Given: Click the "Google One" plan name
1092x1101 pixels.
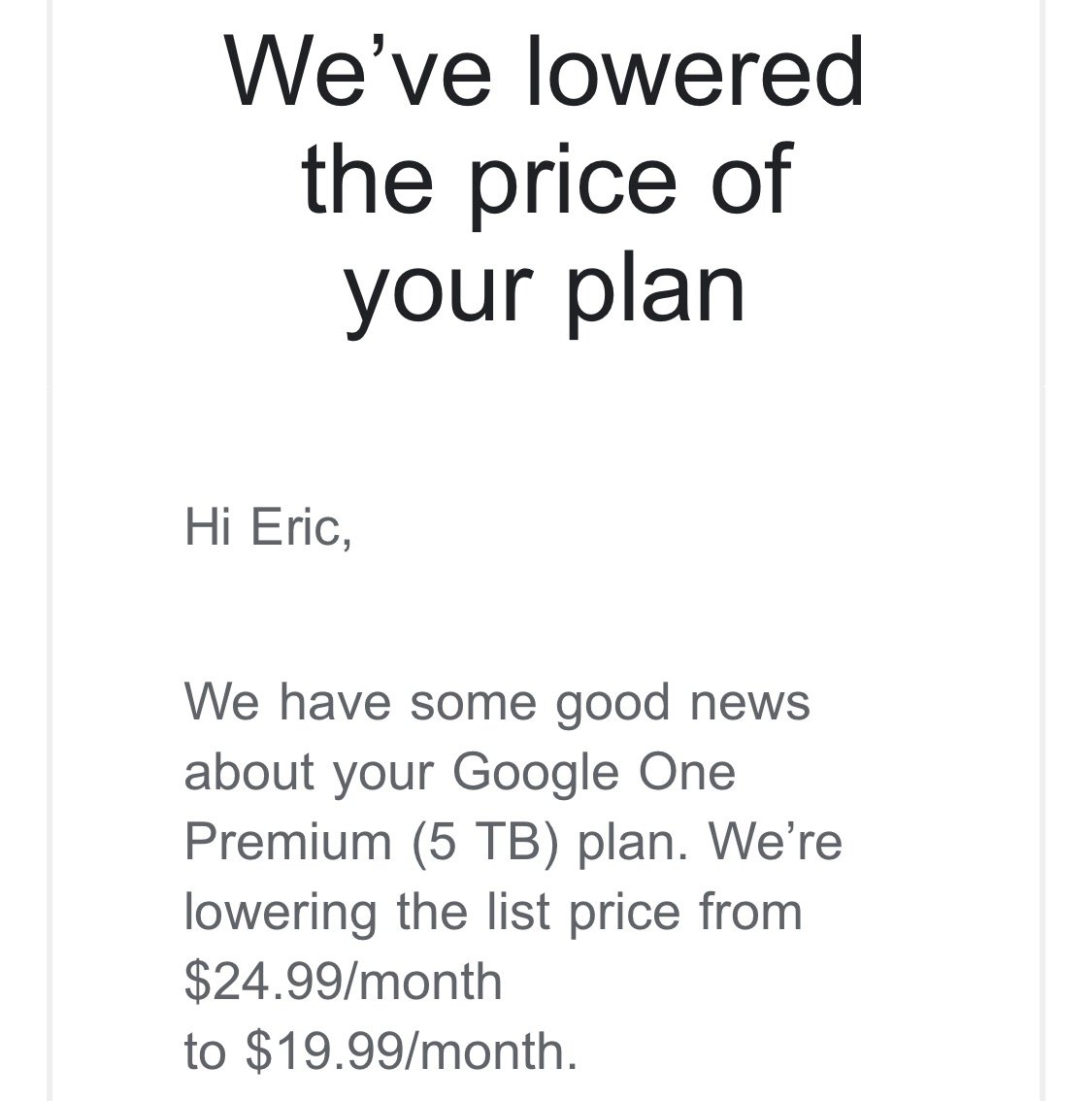Looking at the screenshot, I should coord(593,772).
